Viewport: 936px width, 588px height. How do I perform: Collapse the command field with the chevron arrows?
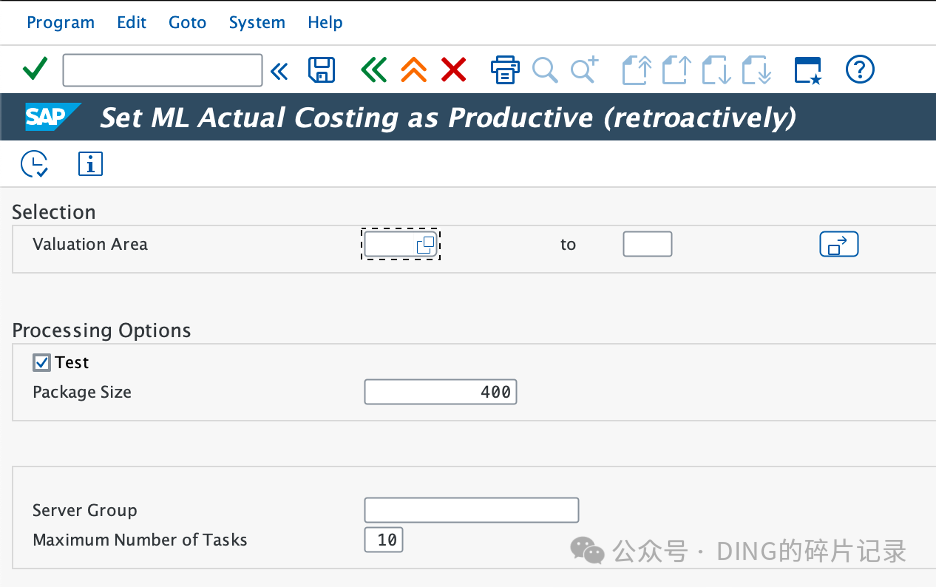[x=279, y=71]
